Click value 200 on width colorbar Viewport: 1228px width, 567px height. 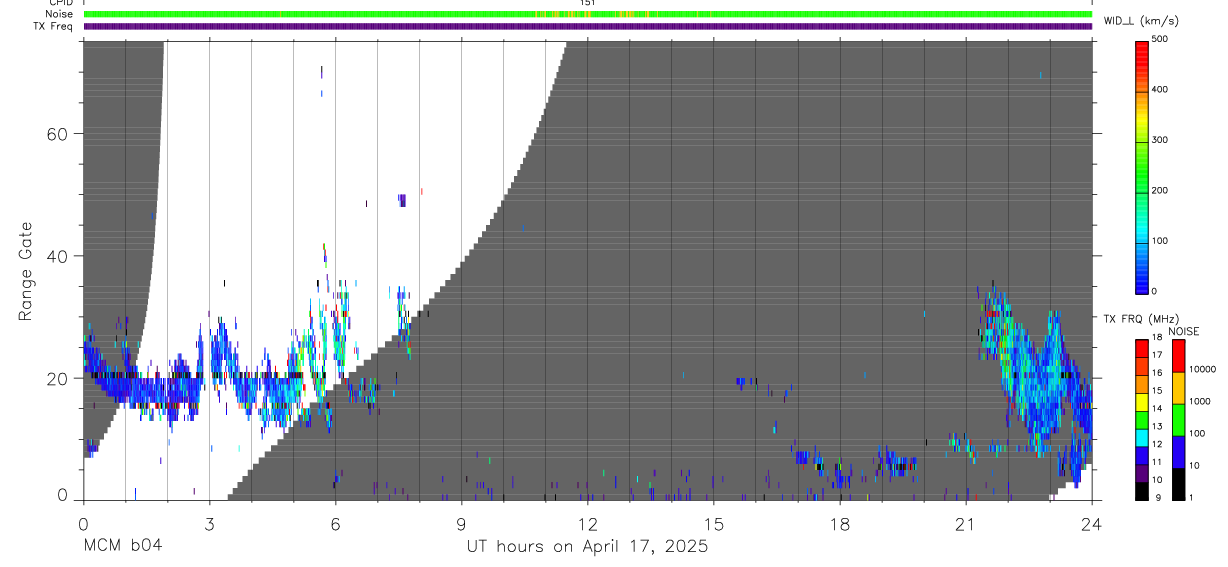point(1161,191)
